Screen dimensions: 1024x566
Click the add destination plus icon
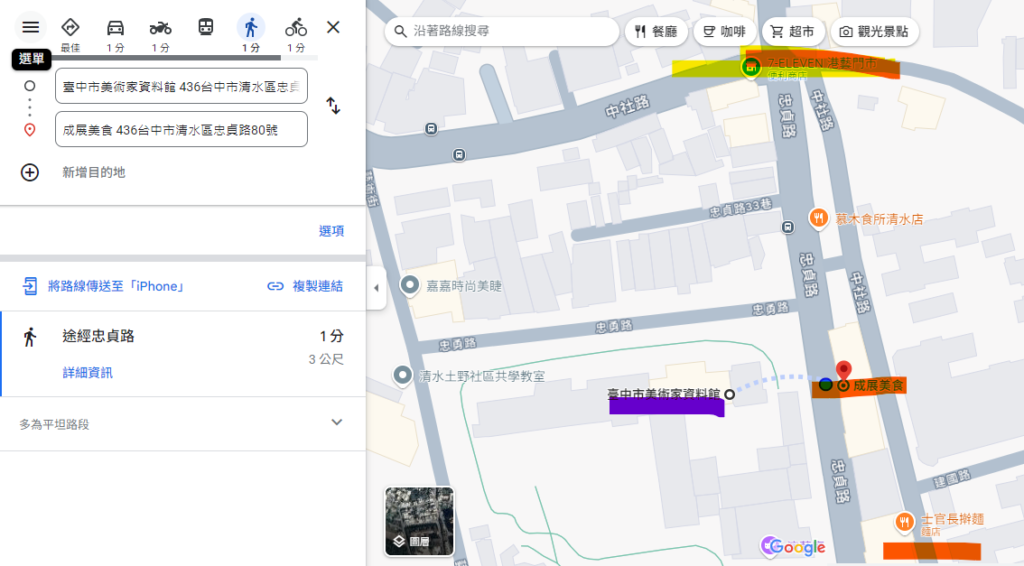click(x=29, y=172)
